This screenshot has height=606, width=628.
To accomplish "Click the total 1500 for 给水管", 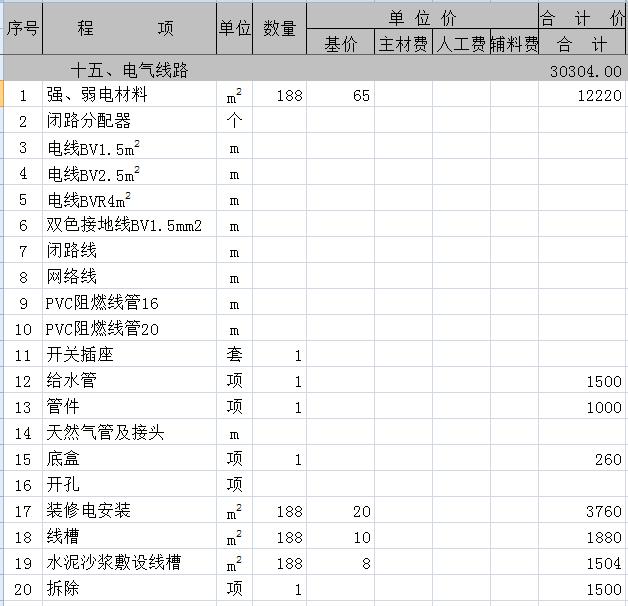I will point(583,381).
